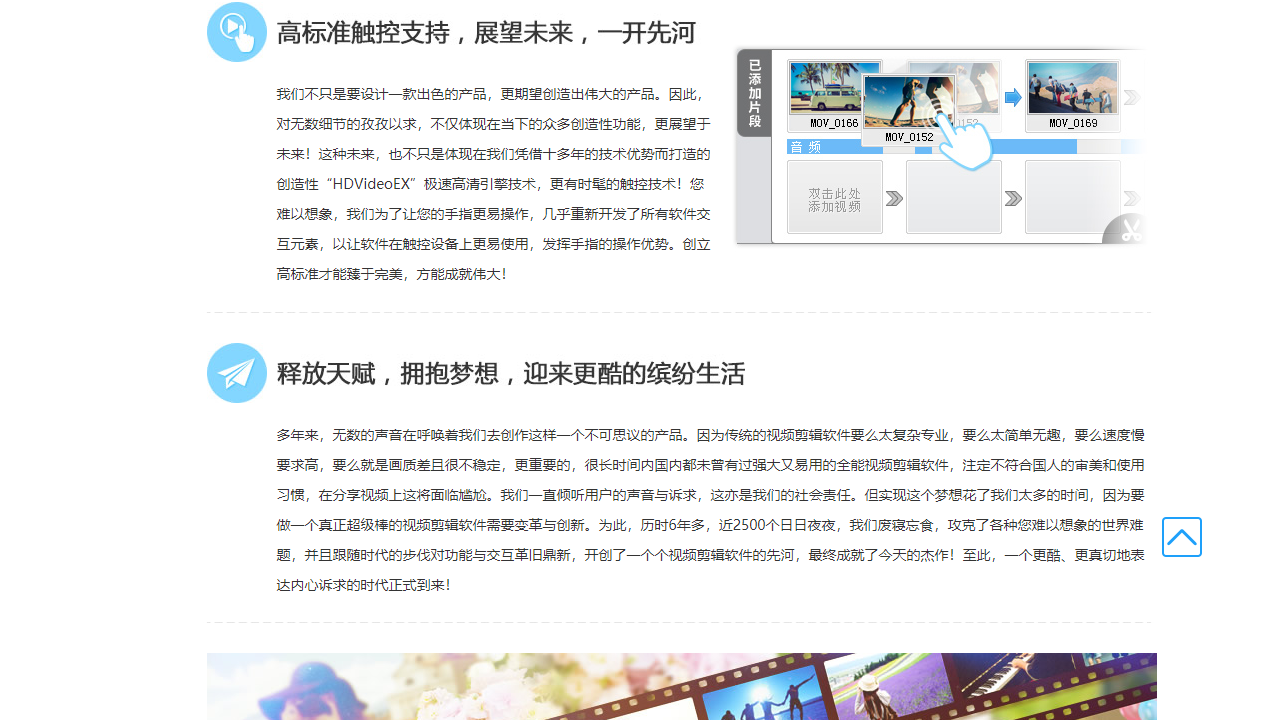The width and height of the screenshot is (1280, 720).
Task: Click the 释放天赋，拥抱梦想 heading
Action: click(x=511, y=373)
